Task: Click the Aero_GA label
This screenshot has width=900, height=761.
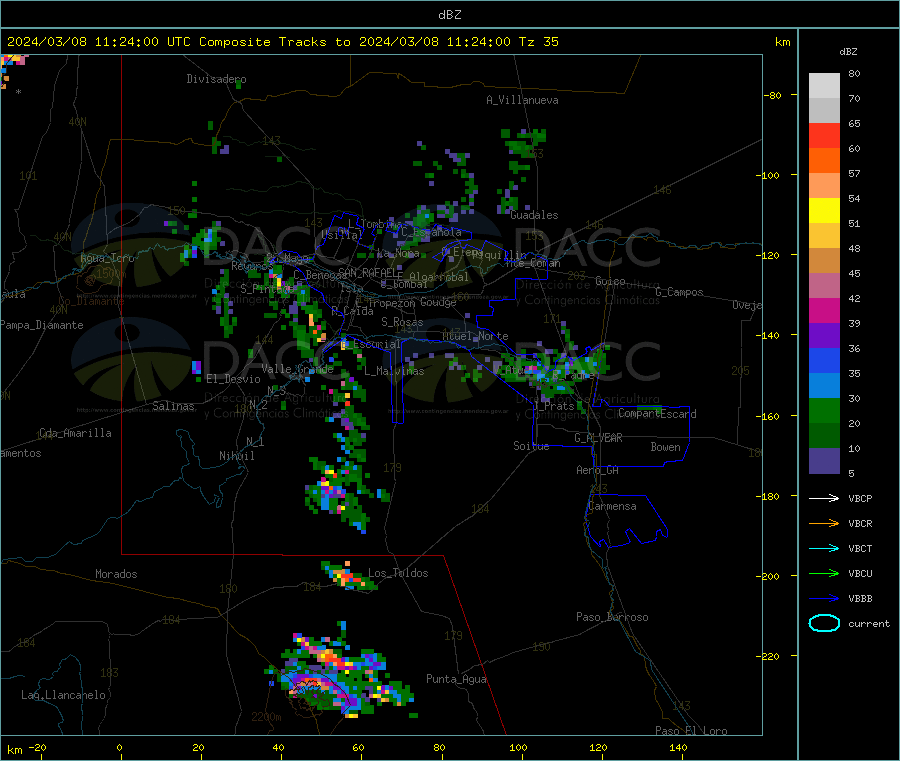Action: point(597,470)
